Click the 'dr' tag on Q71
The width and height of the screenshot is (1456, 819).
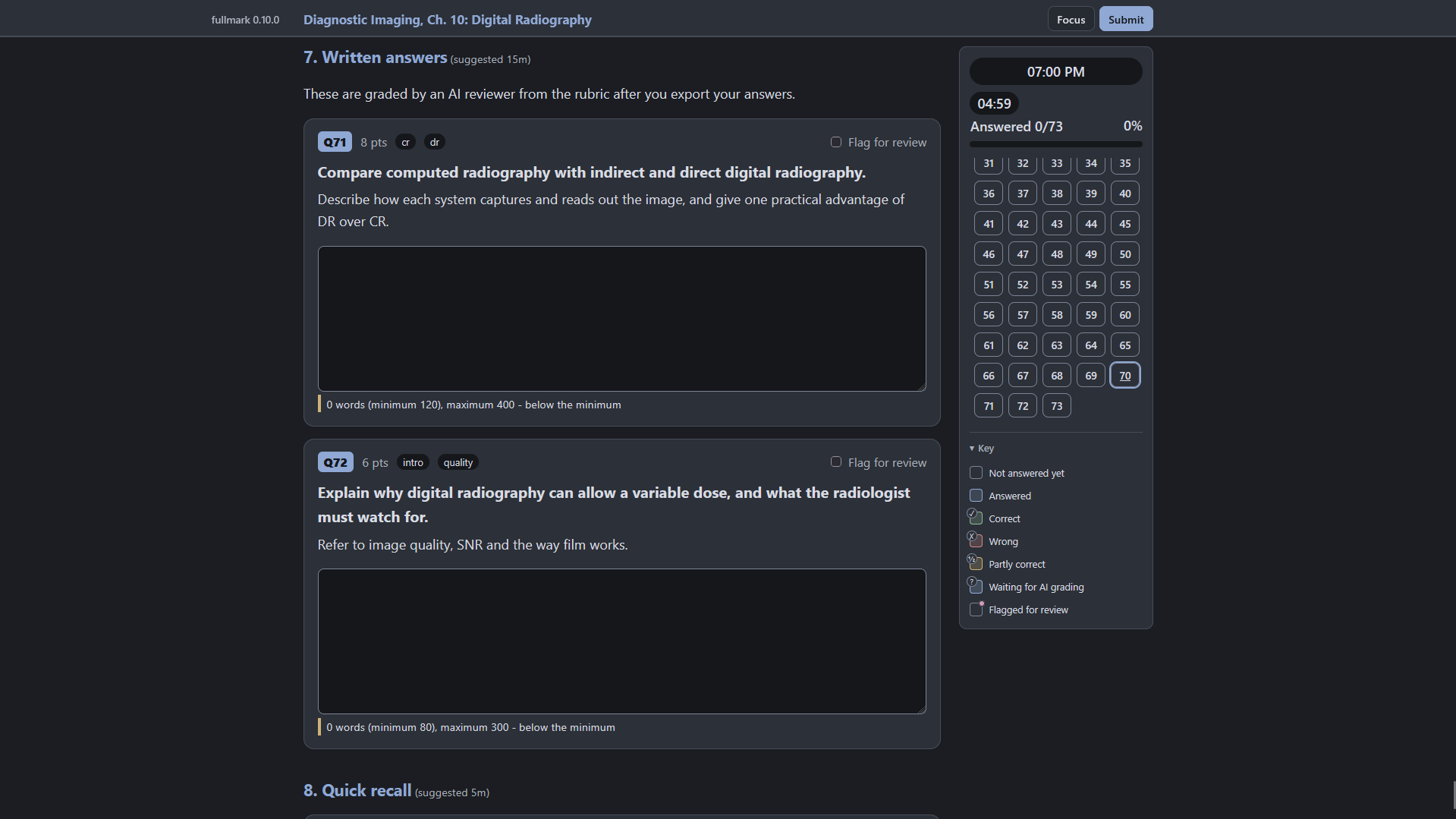[x=435, y=142]
